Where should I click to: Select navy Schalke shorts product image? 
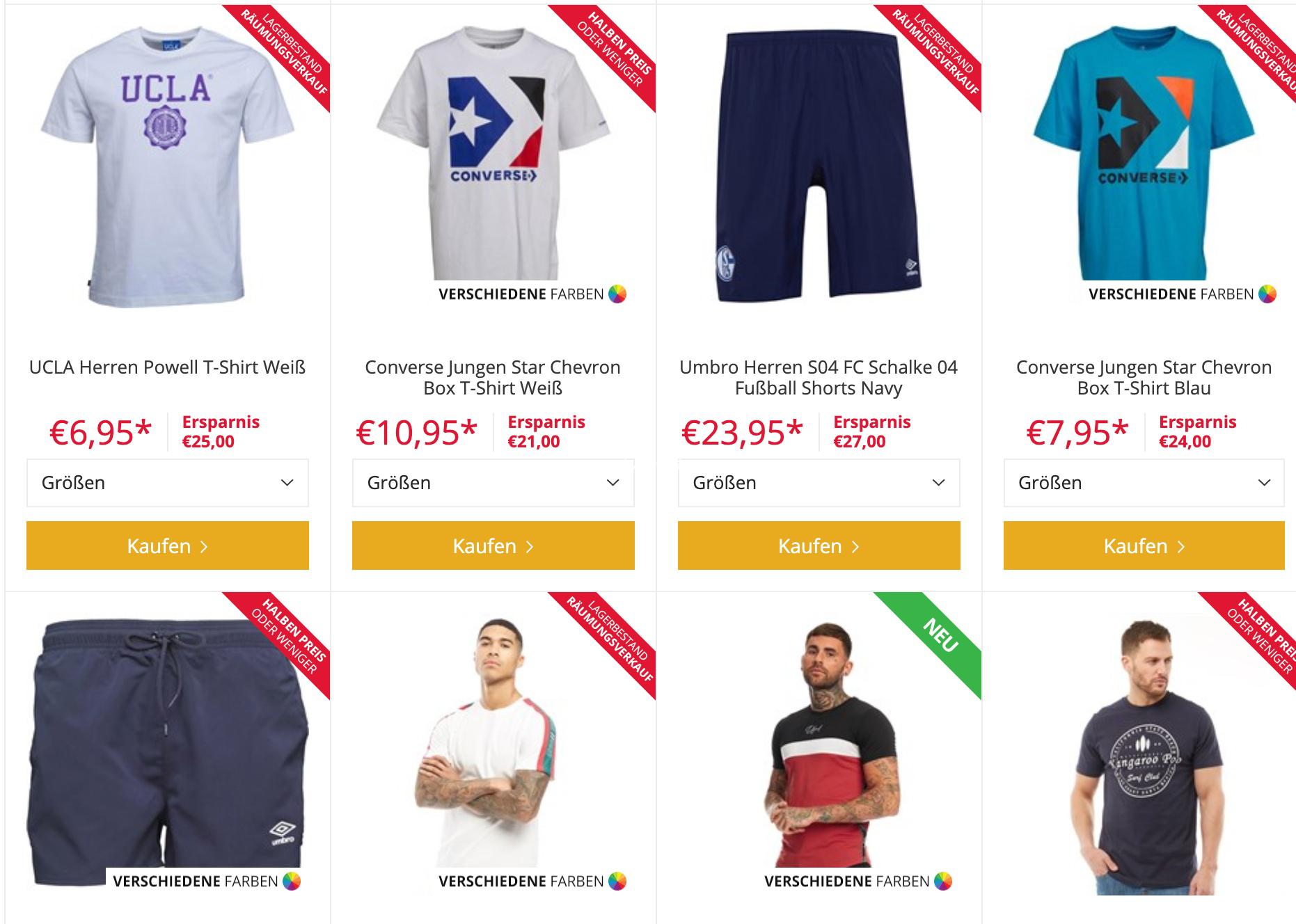pos(819,166)
